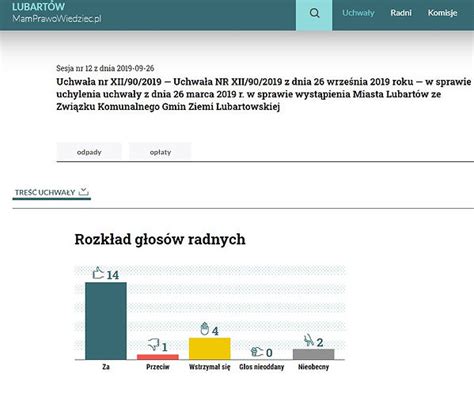This screenshot has height=401, width=474.
Task: Click the Za axis label
Action: (106, 367)
